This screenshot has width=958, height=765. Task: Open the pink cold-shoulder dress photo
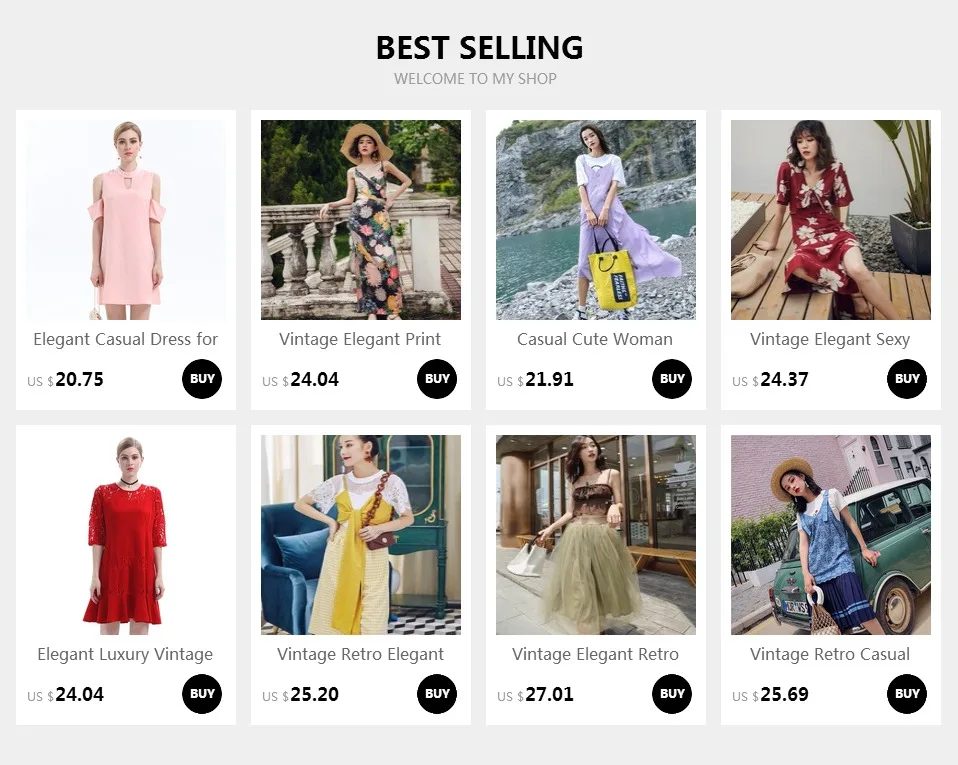[126, 220]
